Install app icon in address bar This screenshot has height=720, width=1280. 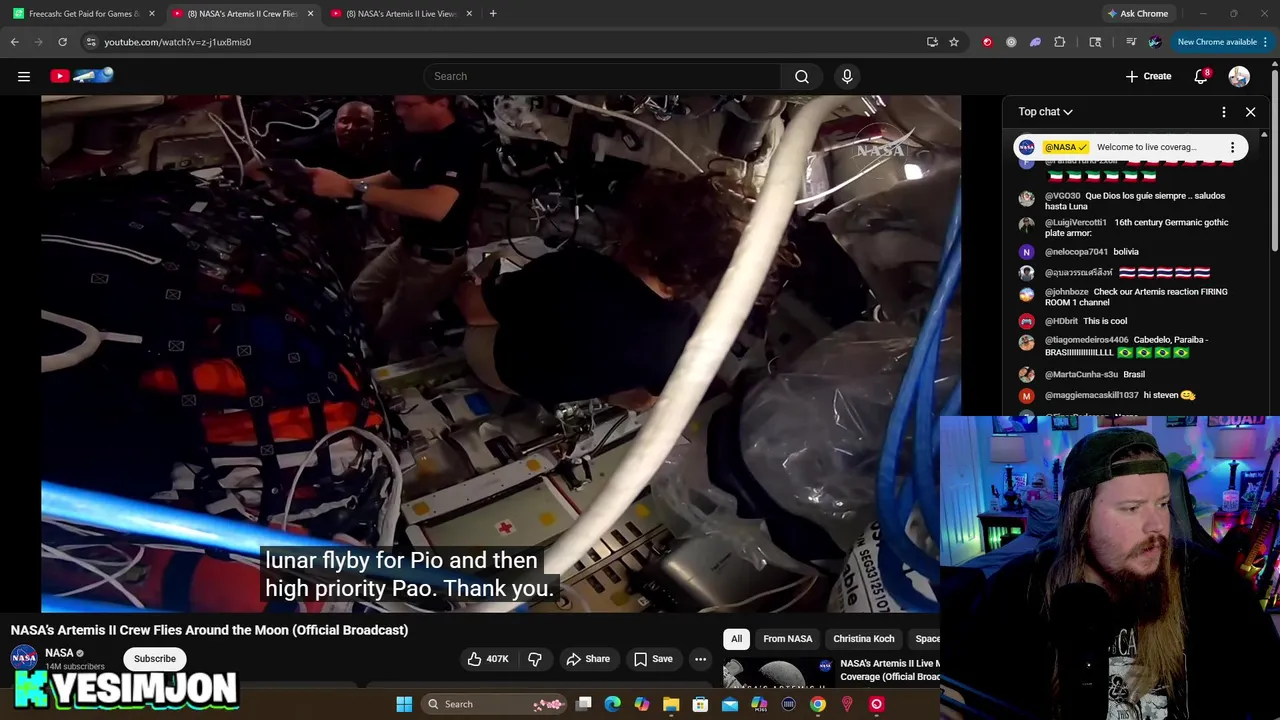point(932,42)
